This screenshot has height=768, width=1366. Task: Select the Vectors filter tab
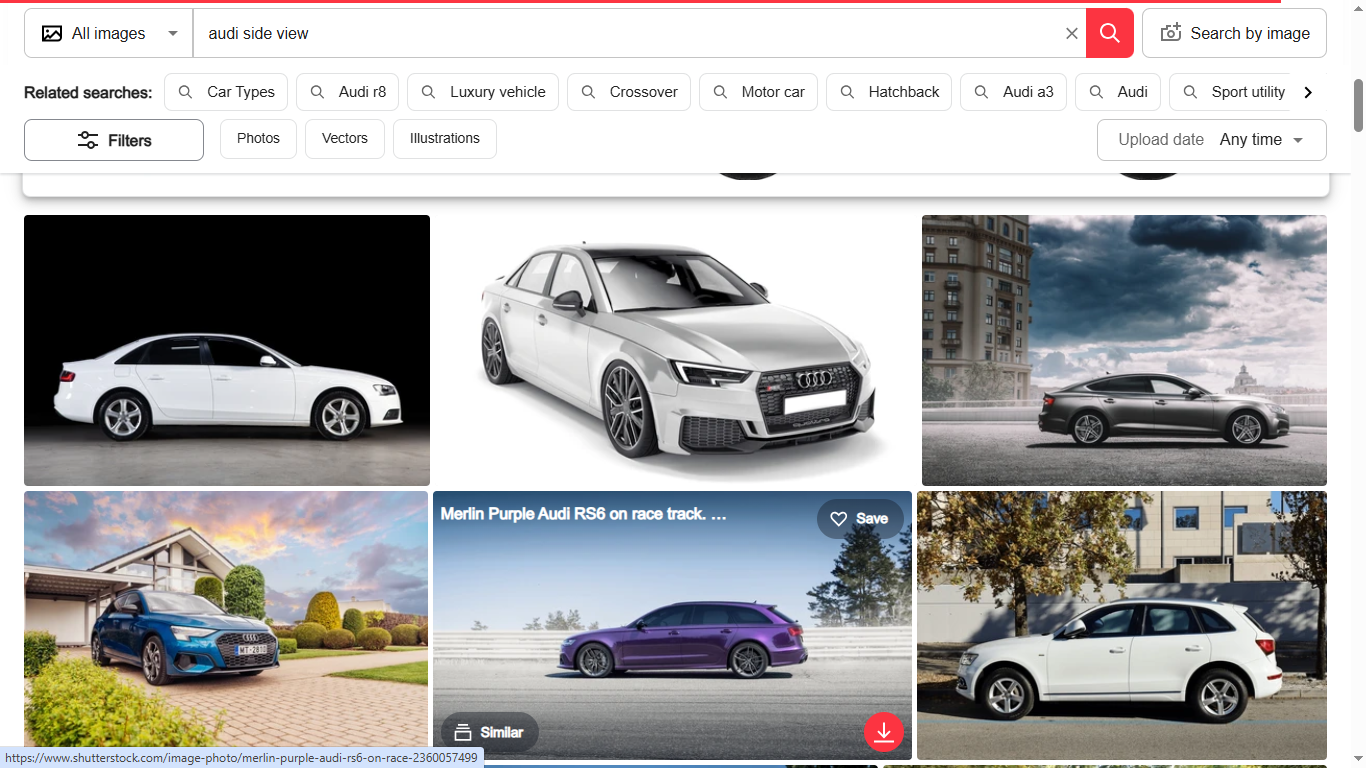[344, 139]
